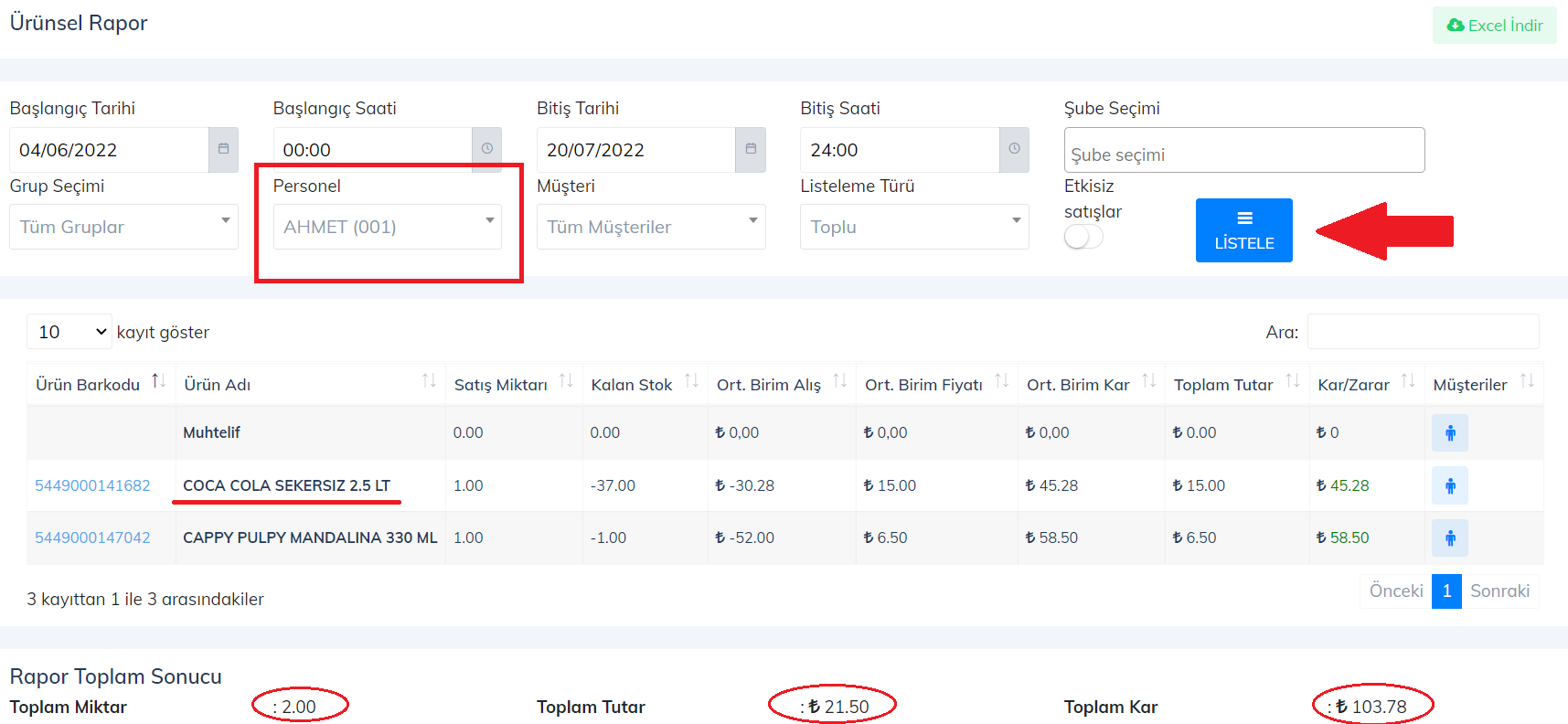Open clock icon for Bitiş Saati
This screenshot has width=1568, height=724.
coord(1014,149)
